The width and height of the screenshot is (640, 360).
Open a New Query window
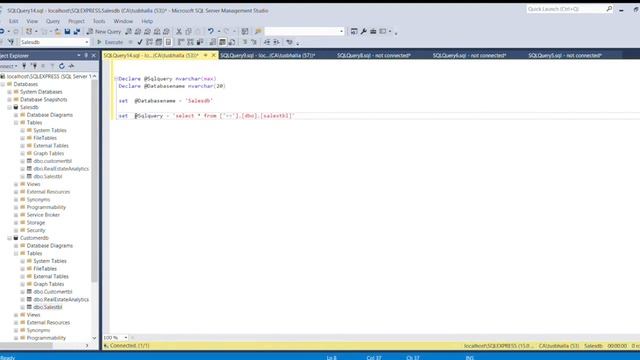tap(104, 31)
